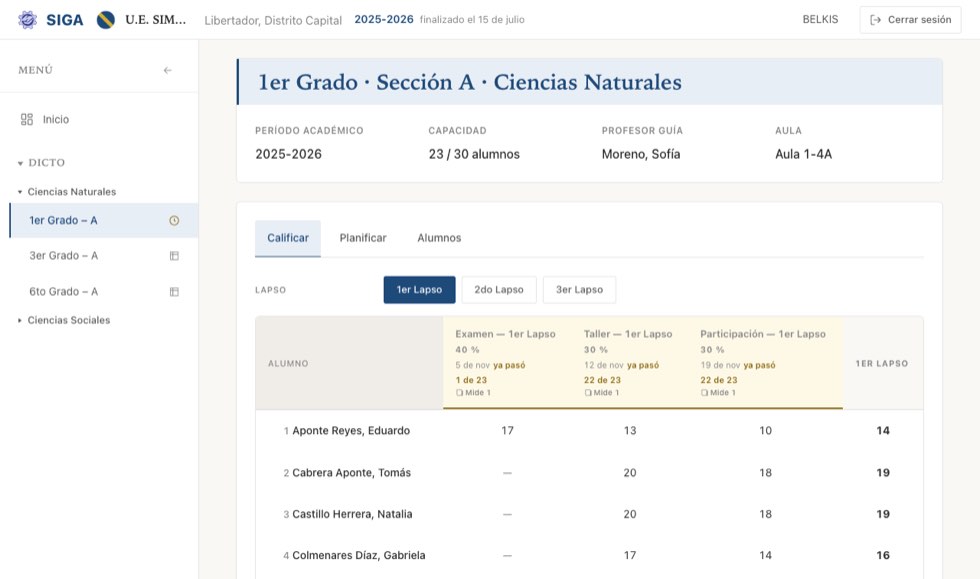Click the Mide 1 icon under Examen
Image resolution: width=980 pixels, height=579 pixels.
click(459, 393)
